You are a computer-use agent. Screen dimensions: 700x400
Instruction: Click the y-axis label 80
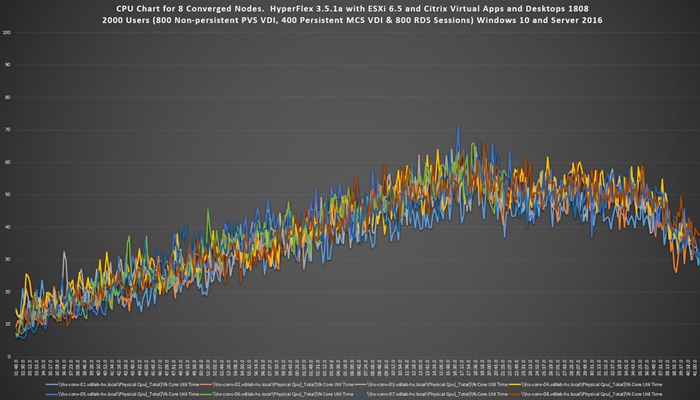tap(8, 97)
